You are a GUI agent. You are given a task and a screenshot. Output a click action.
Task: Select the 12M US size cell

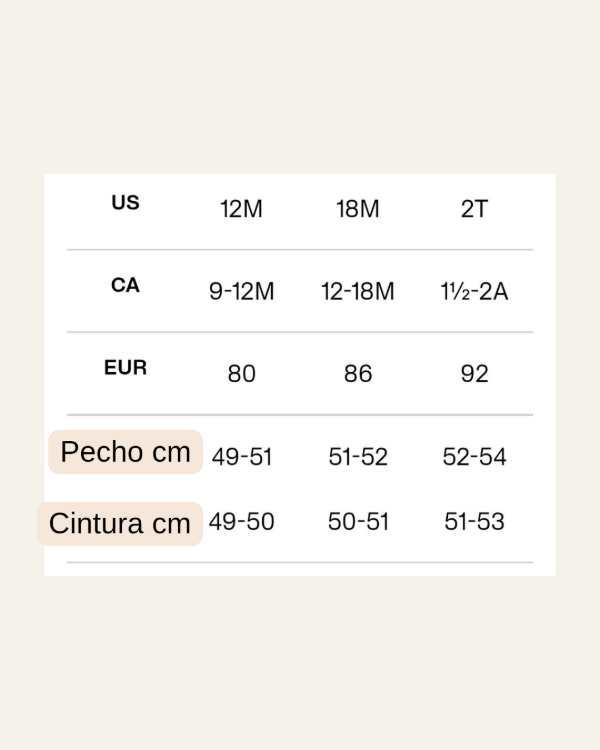[241, 210]
